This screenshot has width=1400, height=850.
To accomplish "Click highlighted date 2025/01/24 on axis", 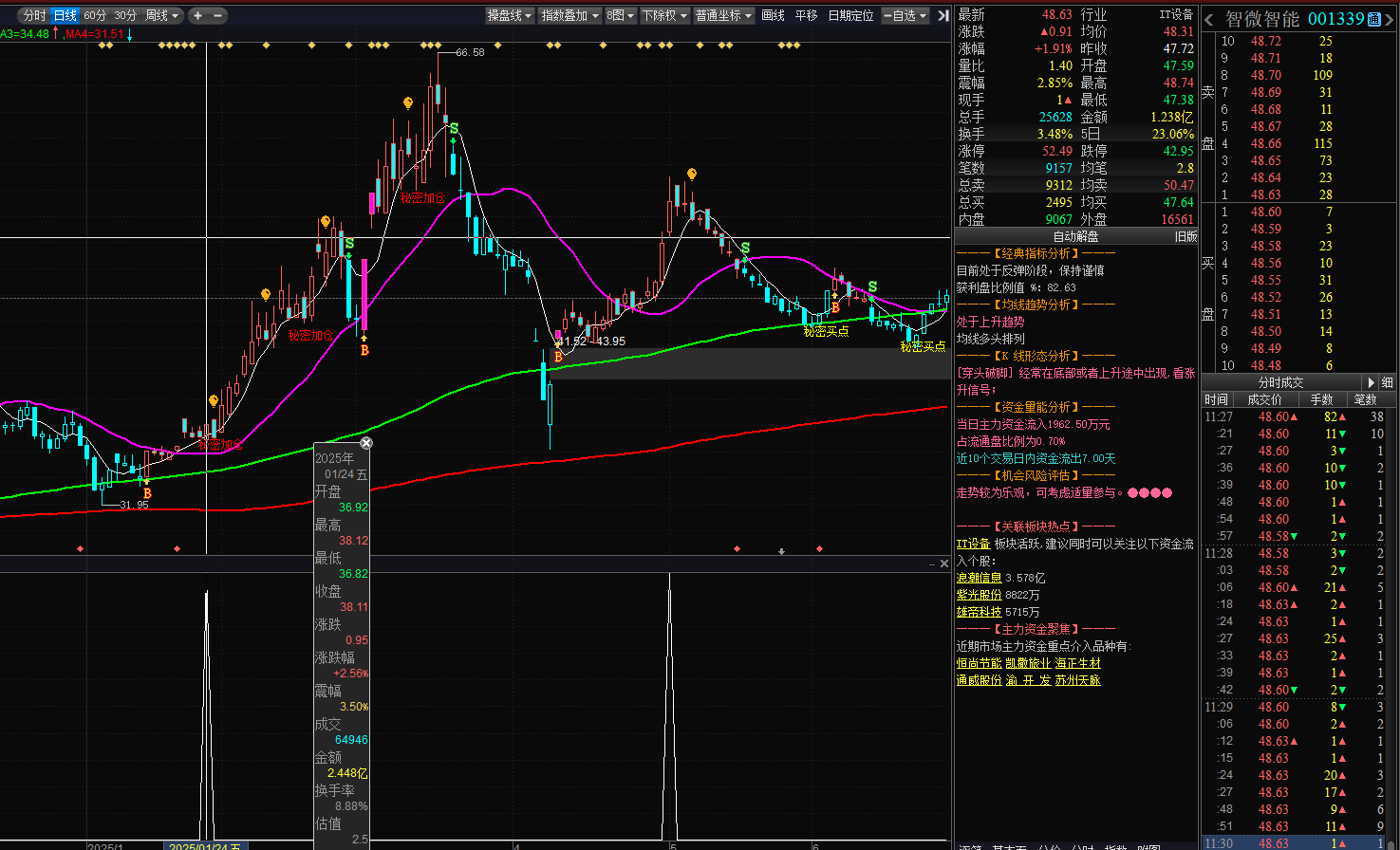I will pos(205,846).
